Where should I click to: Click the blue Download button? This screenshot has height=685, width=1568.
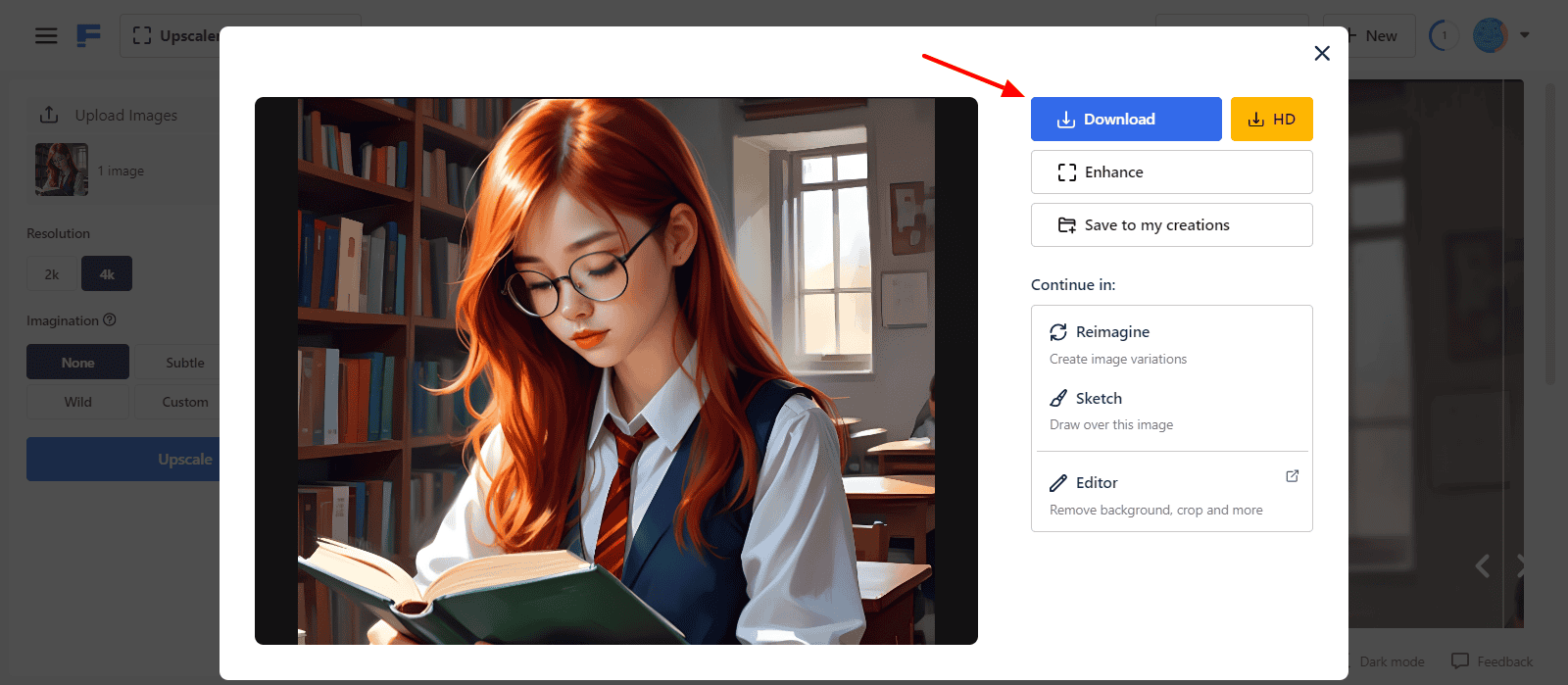tap(1126, 120)
